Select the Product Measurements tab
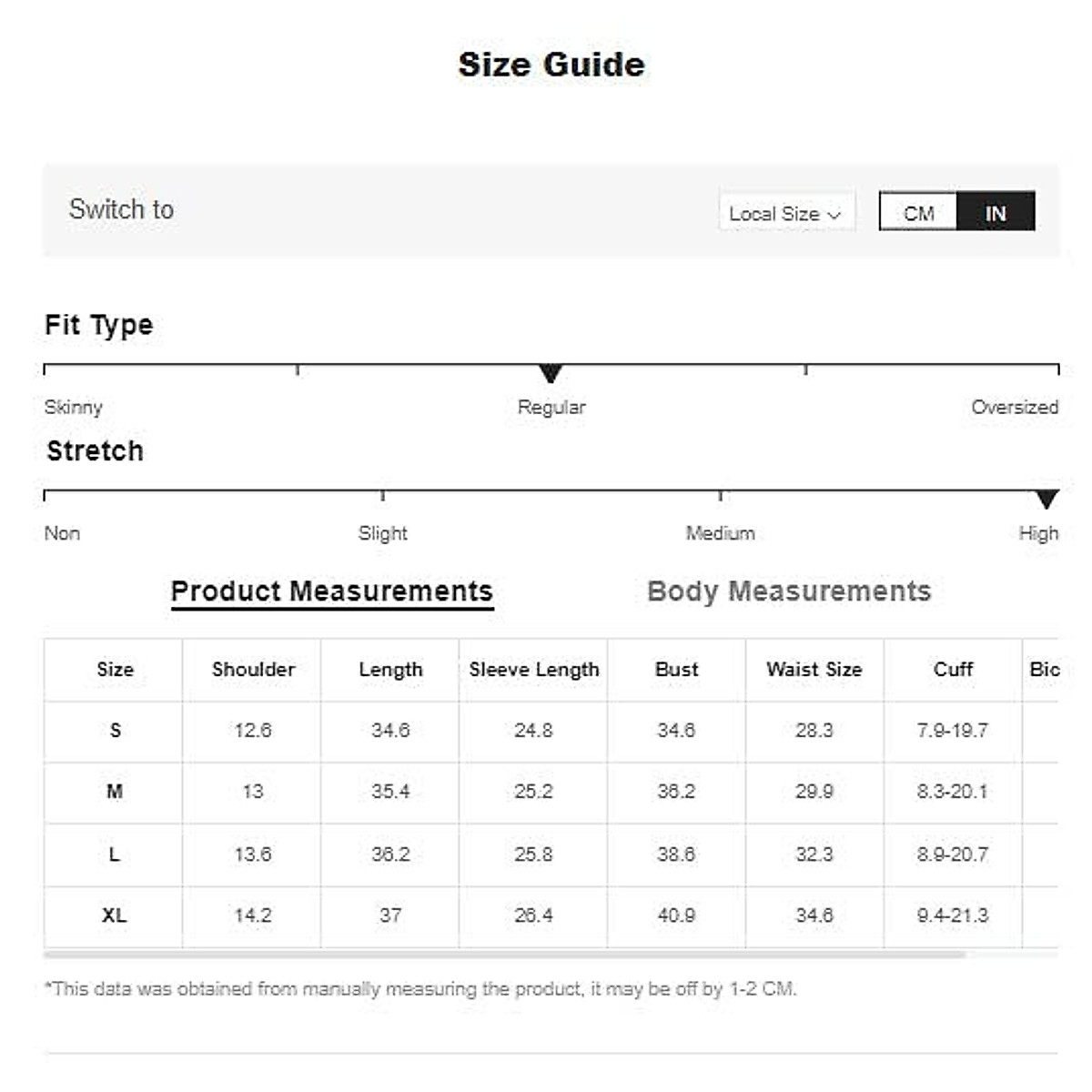Image resolution: width=1092 pixels, height=1092 pixels. 332,591
